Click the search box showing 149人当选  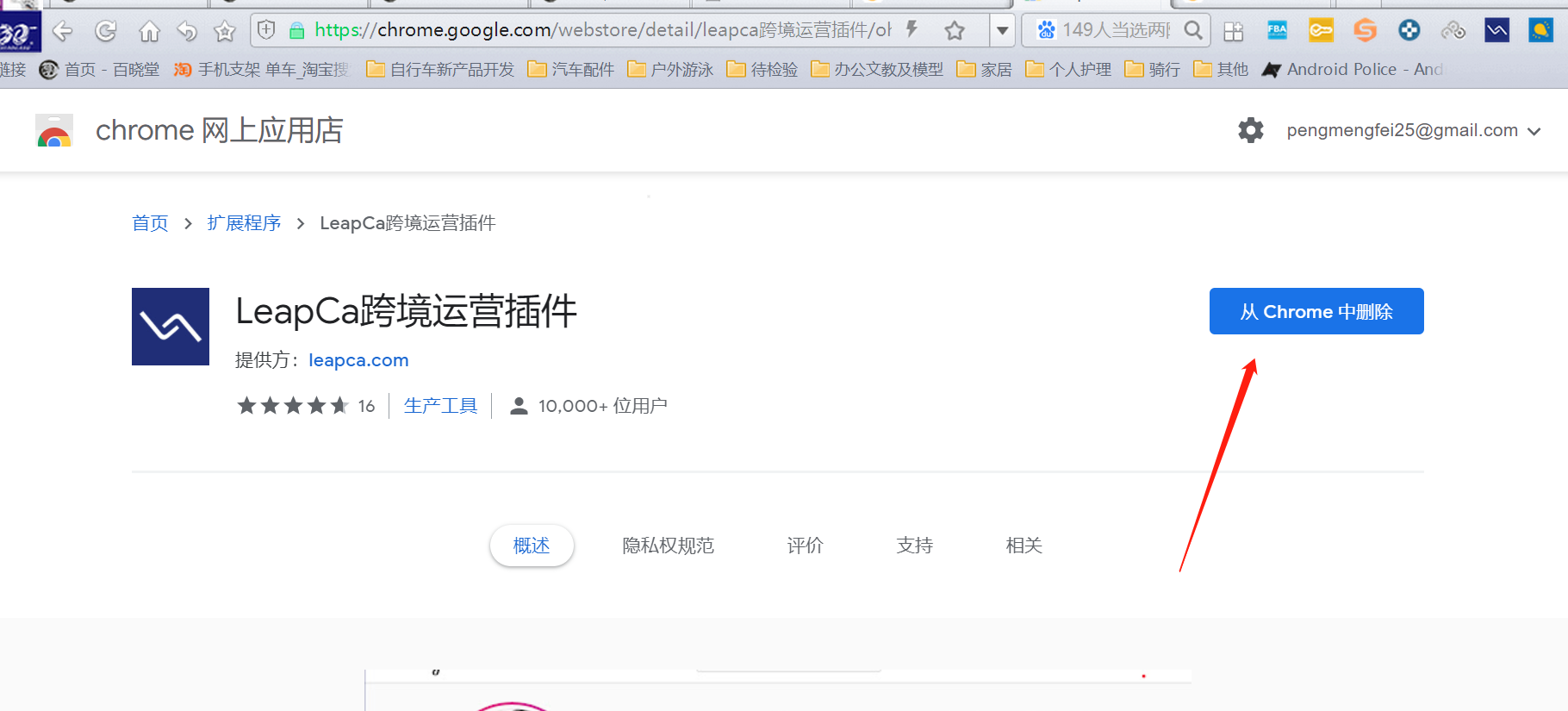(1116, 31)
